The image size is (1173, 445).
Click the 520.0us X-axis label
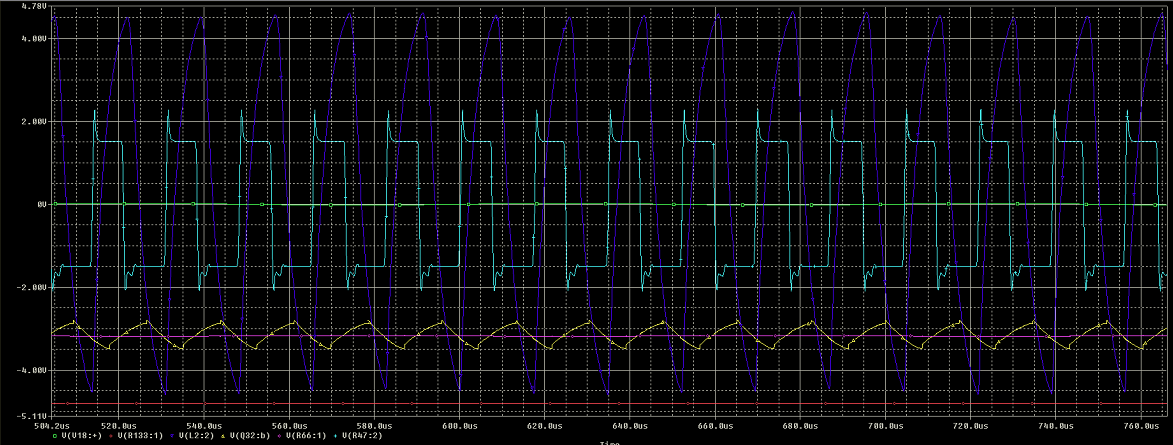119,426
